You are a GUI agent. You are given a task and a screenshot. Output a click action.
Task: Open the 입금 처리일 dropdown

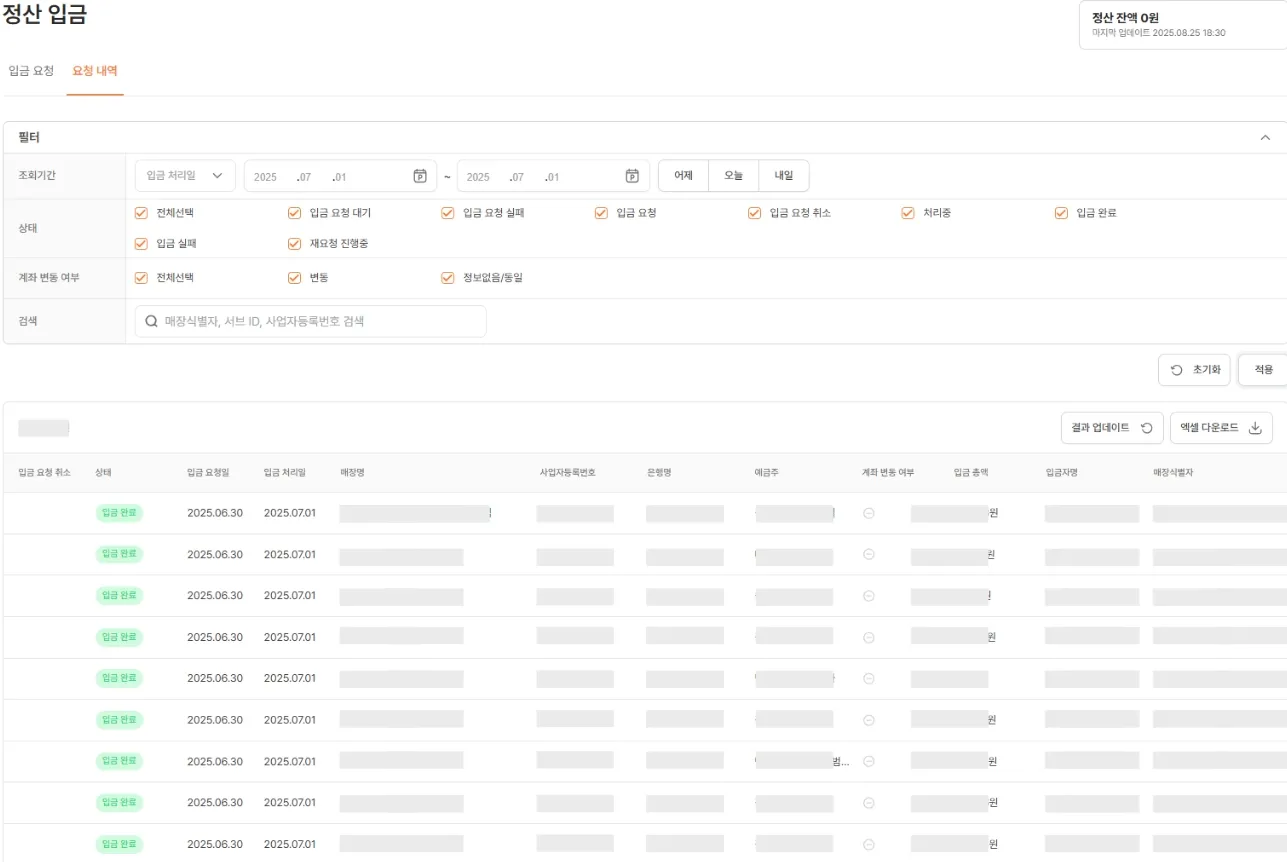185,176
